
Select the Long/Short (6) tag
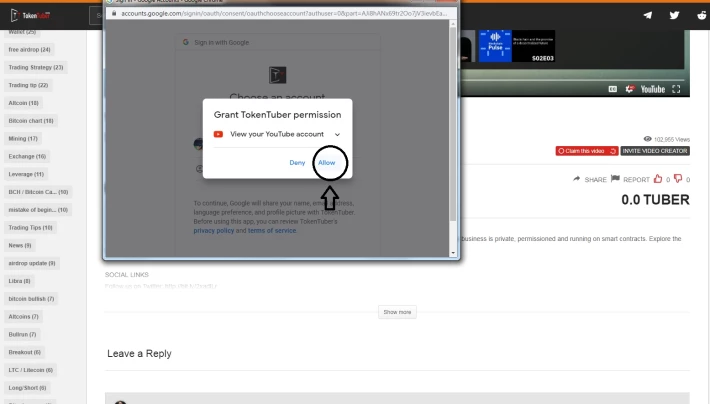27,388
